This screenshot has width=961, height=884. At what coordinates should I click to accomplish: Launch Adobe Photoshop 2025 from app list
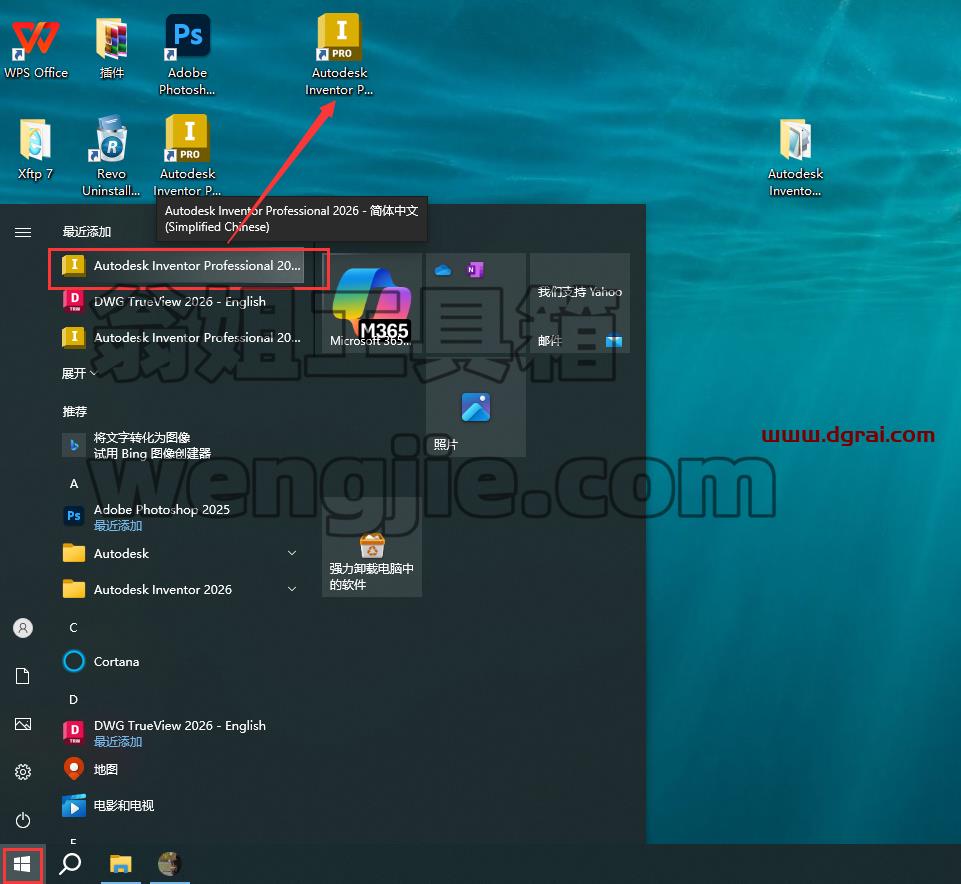pyautogui.click(x=182, y=517)
